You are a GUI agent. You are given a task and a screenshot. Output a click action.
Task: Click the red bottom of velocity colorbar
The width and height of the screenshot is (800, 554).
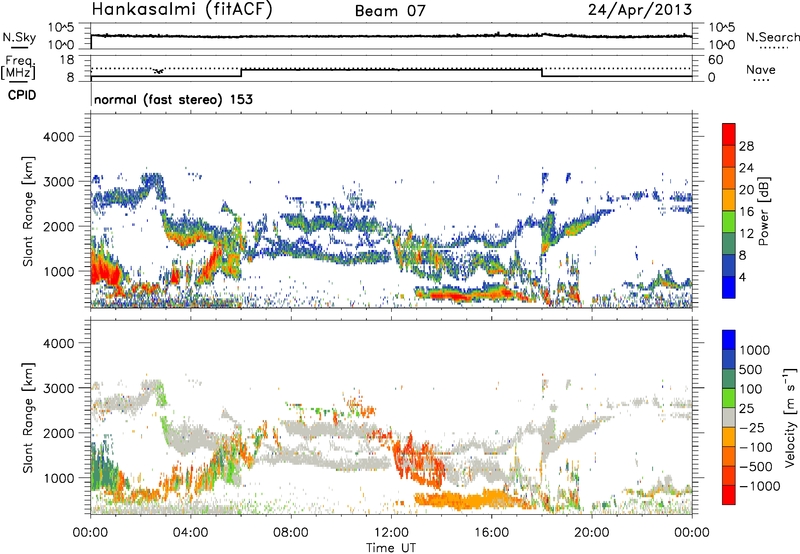pos(729,495)
